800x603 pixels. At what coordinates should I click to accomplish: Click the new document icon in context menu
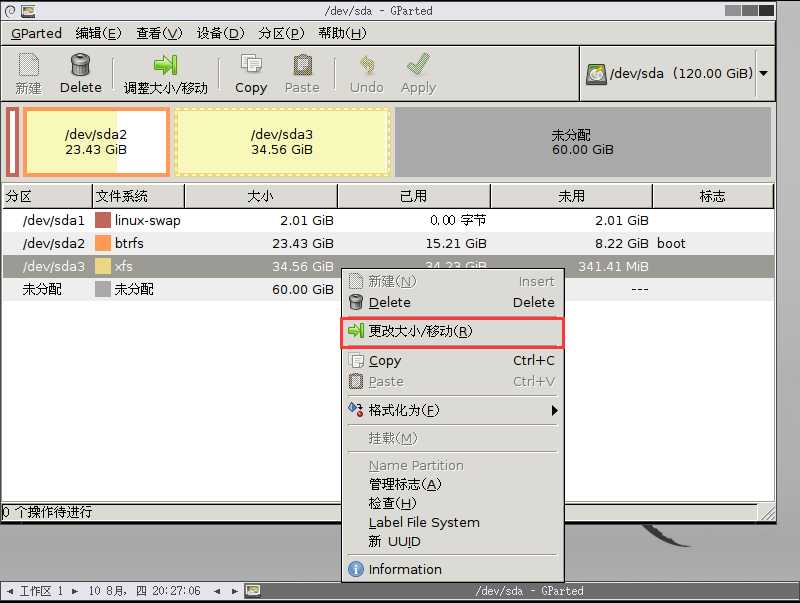point(356,281)
